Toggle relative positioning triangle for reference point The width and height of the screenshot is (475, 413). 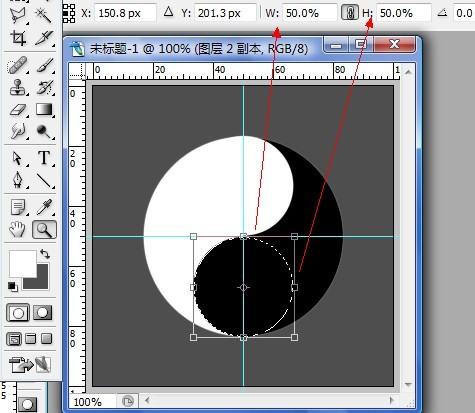tap(169, 12)
